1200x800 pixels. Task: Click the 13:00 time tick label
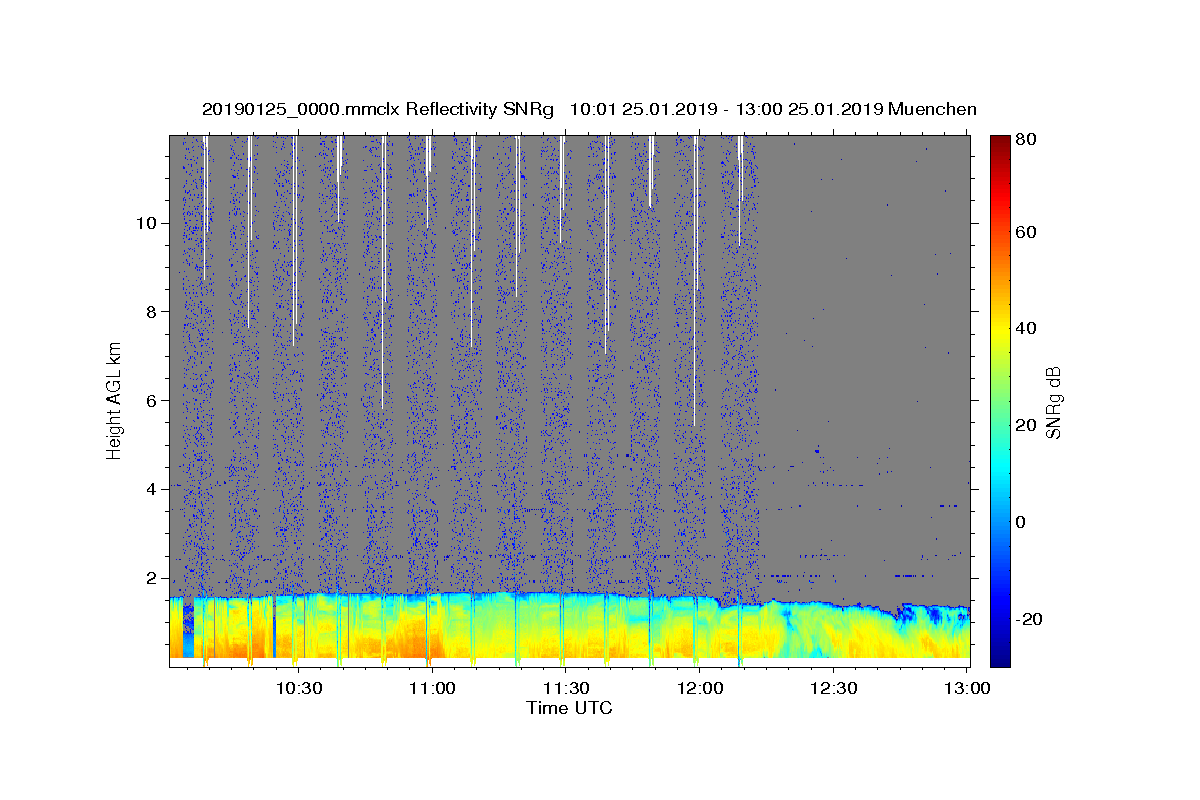(x=966, y=688)
